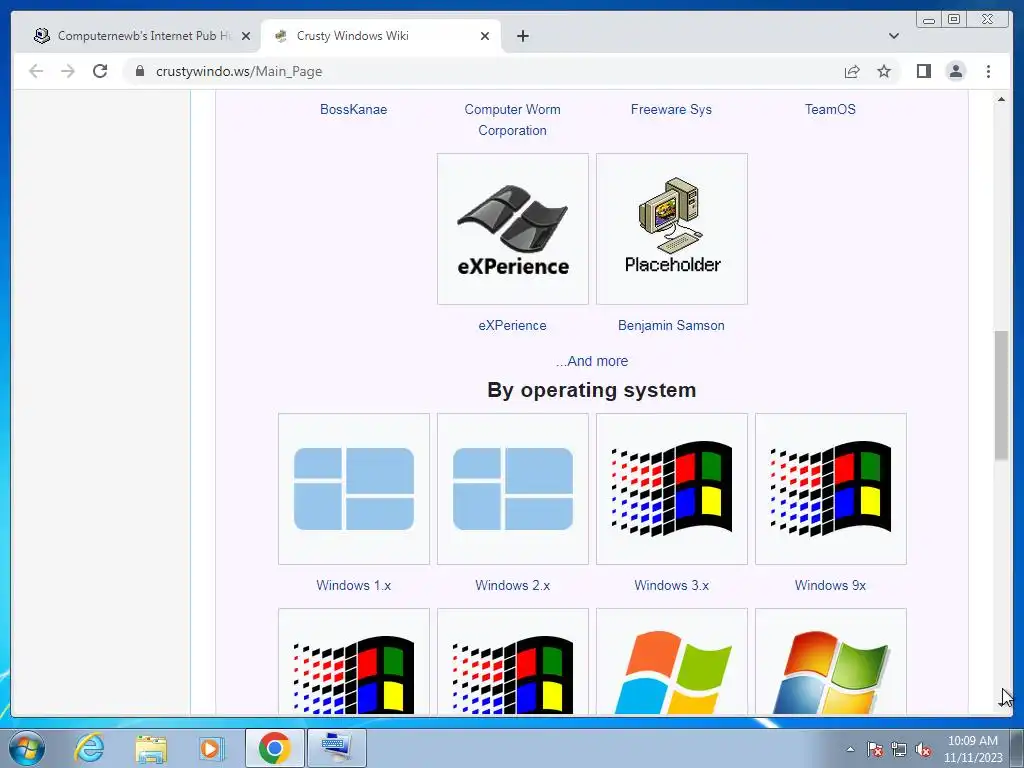Image resolution: width=1024 pixels, height=768 pixels.
Task: Open the Windows 1.x text link
Action: point(353,585)
